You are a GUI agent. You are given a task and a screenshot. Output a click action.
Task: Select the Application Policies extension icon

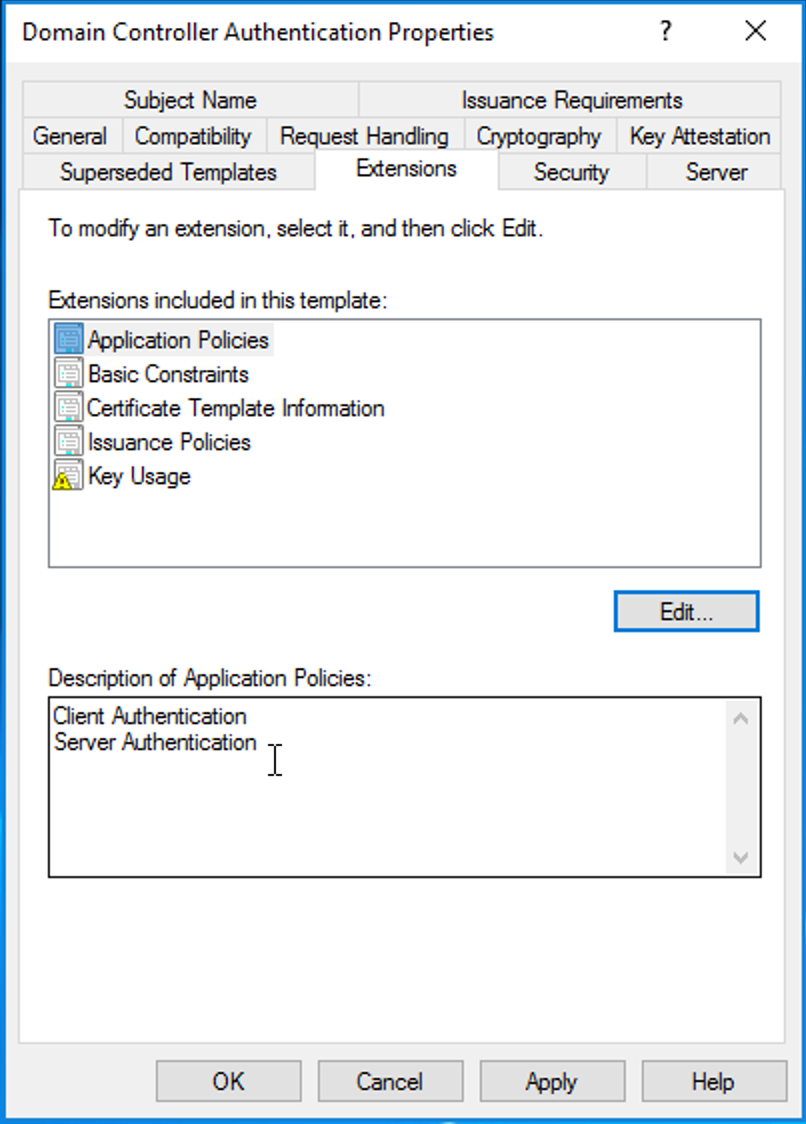tap(69, 339)
